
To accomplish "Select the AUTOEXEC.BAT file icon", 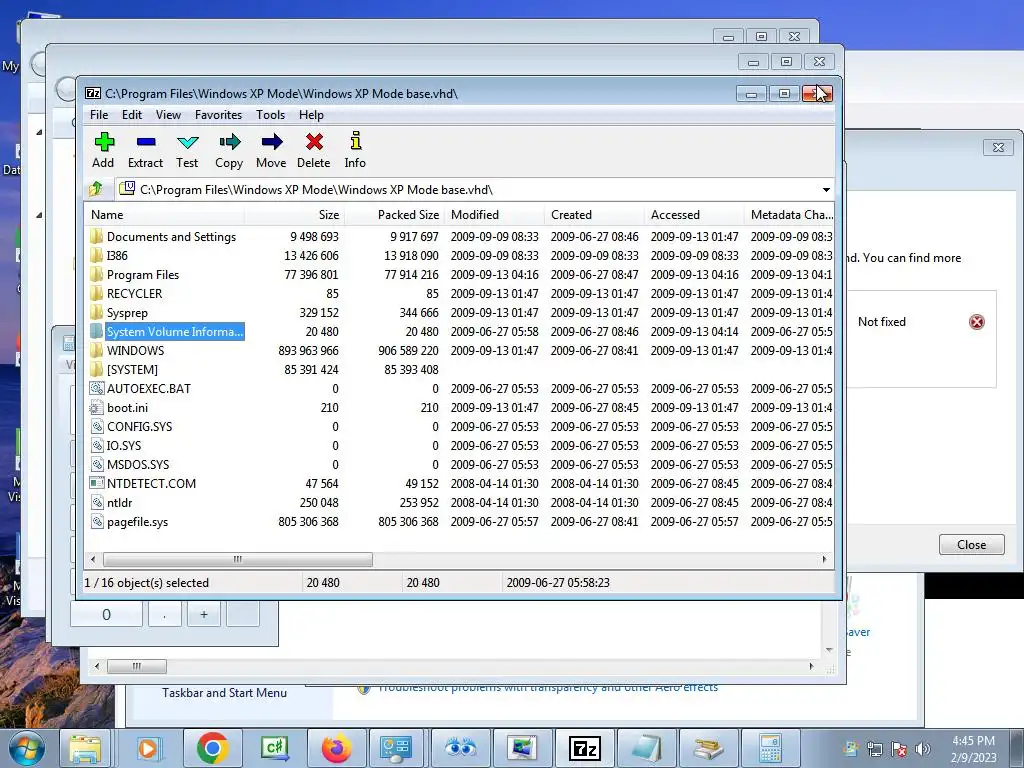I will [x=97, y=389].
